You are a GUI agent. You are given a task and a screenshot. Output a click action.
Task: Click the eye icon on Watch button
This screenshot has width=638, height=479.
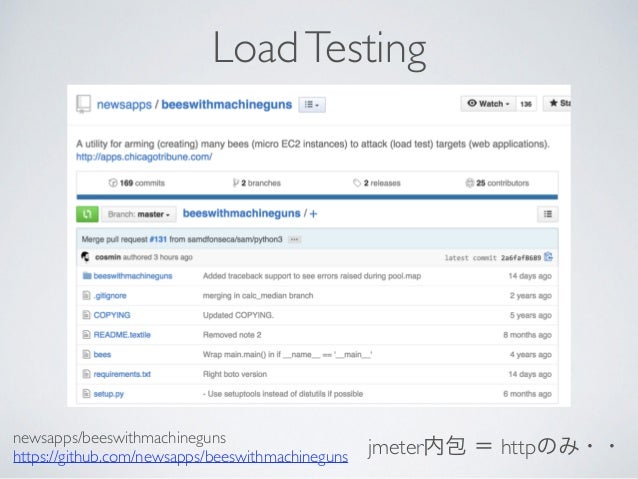(472, 103)
